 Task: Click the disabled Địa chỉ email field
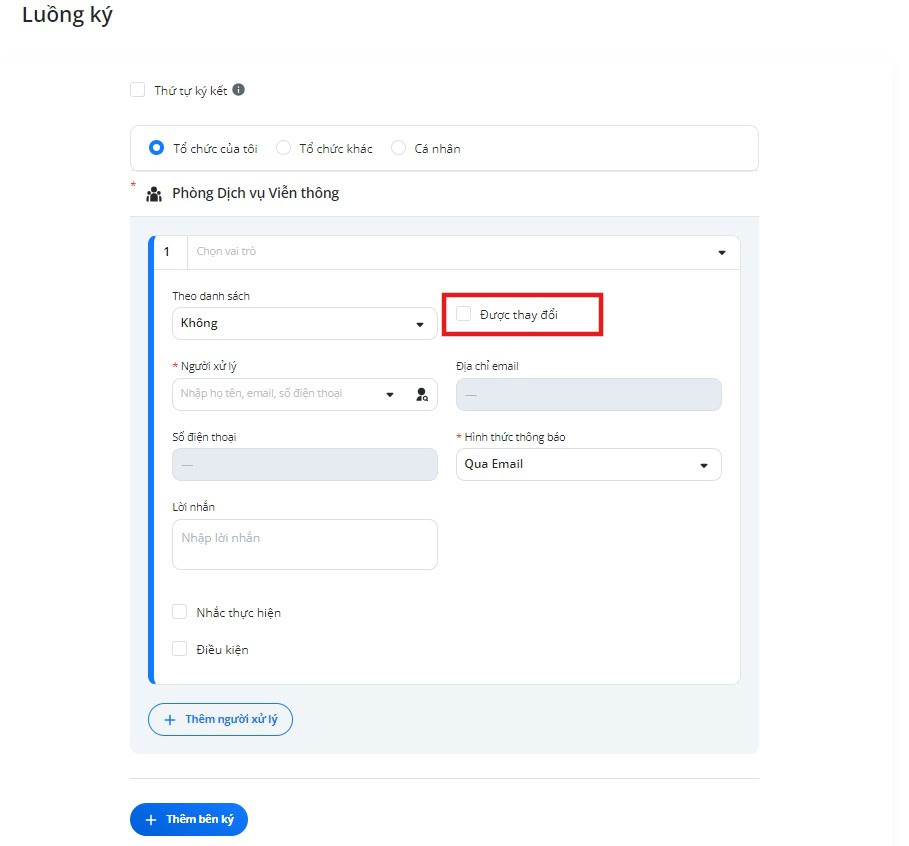[588, 395]
